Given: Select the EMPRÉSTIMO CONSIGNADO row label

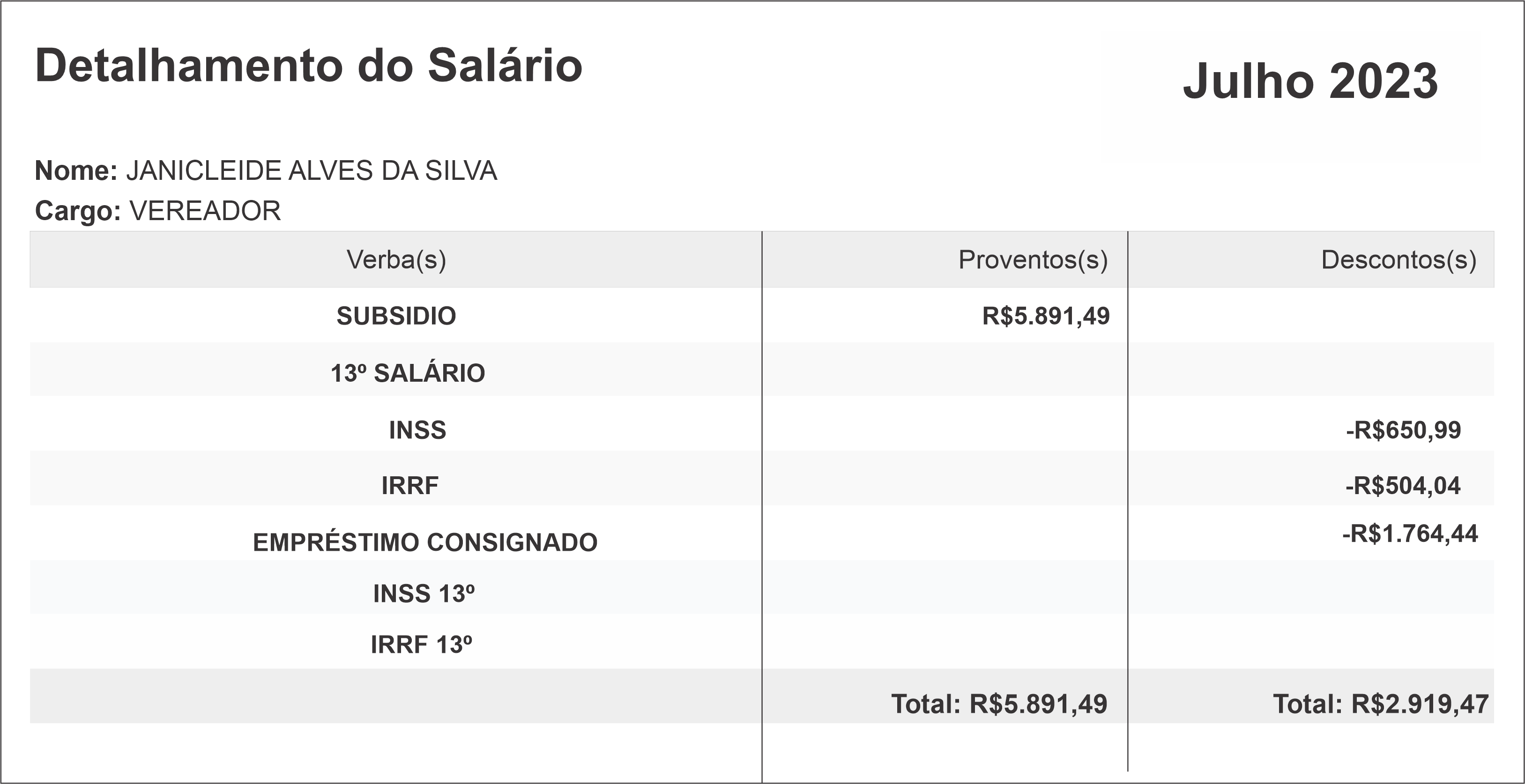Looking at the screenshot, I should point(425,543).
